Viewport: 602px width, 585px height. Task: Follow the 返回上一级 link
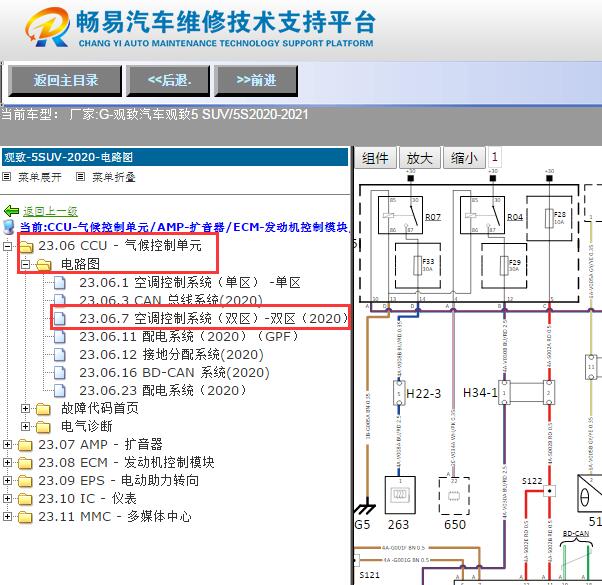coord(50,211)
